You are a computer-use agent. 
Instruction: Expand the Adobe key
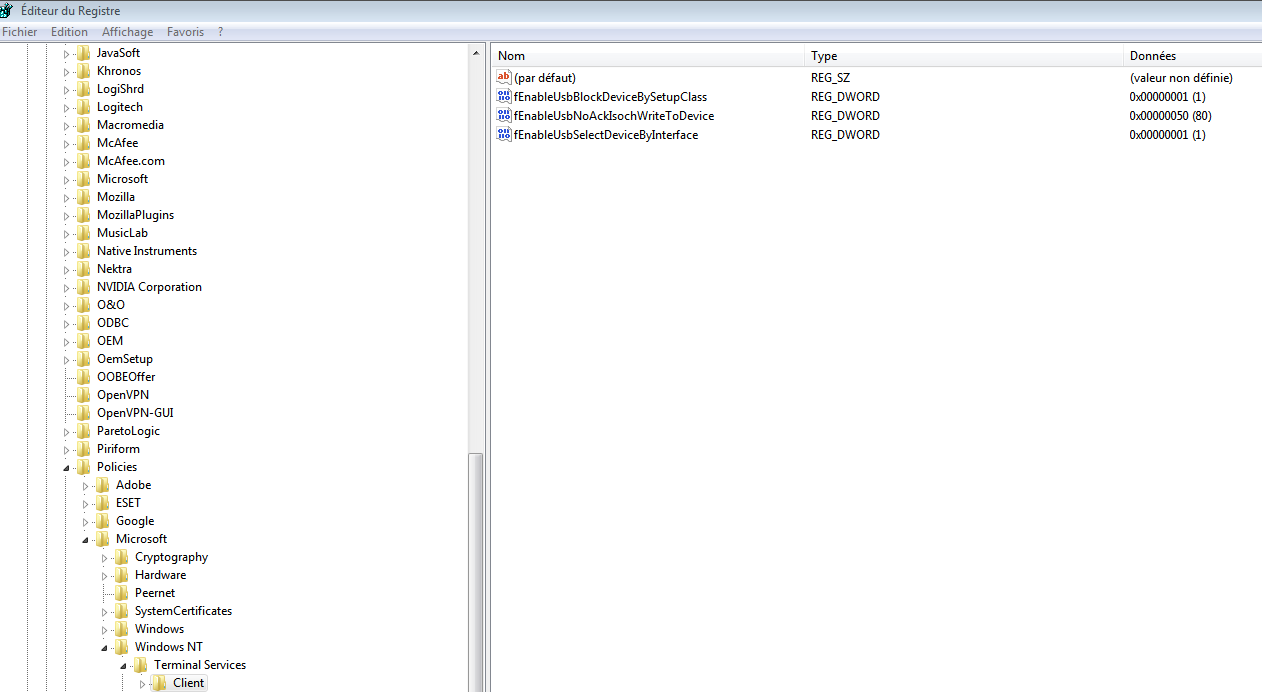[x=87, y=484]
